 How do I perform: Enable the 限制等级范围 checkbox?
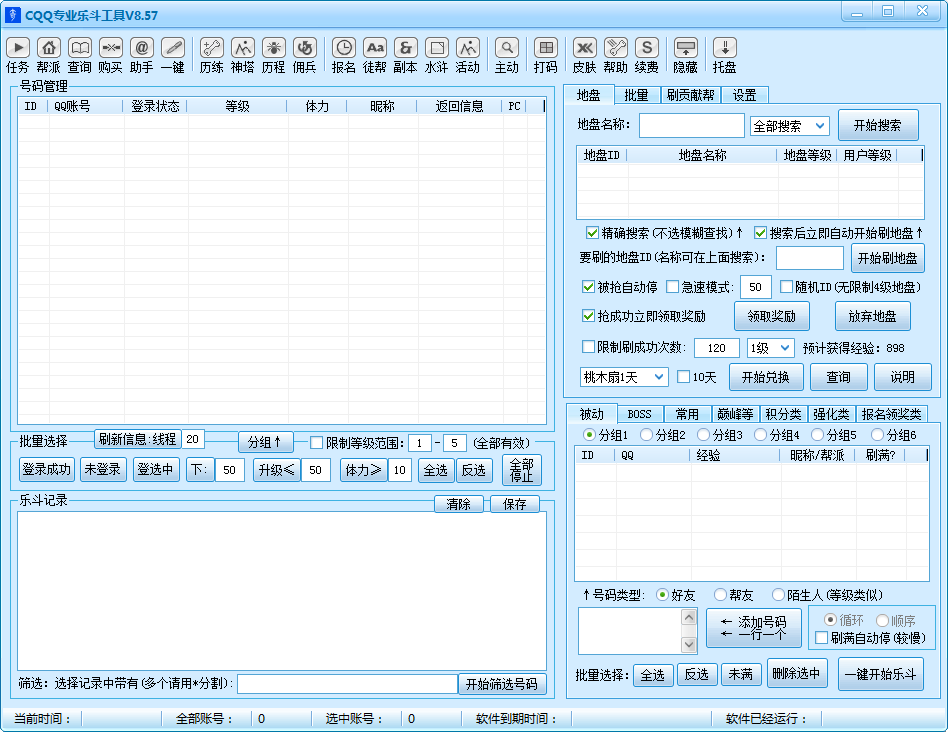317,443
